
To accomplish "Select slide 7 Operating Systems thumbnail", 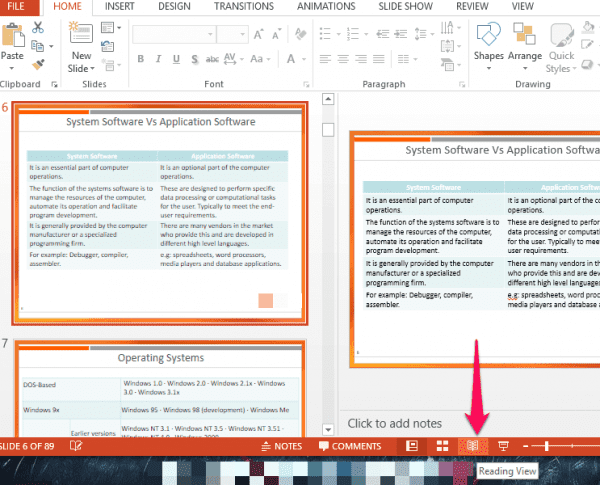I will tap(160, 388).
